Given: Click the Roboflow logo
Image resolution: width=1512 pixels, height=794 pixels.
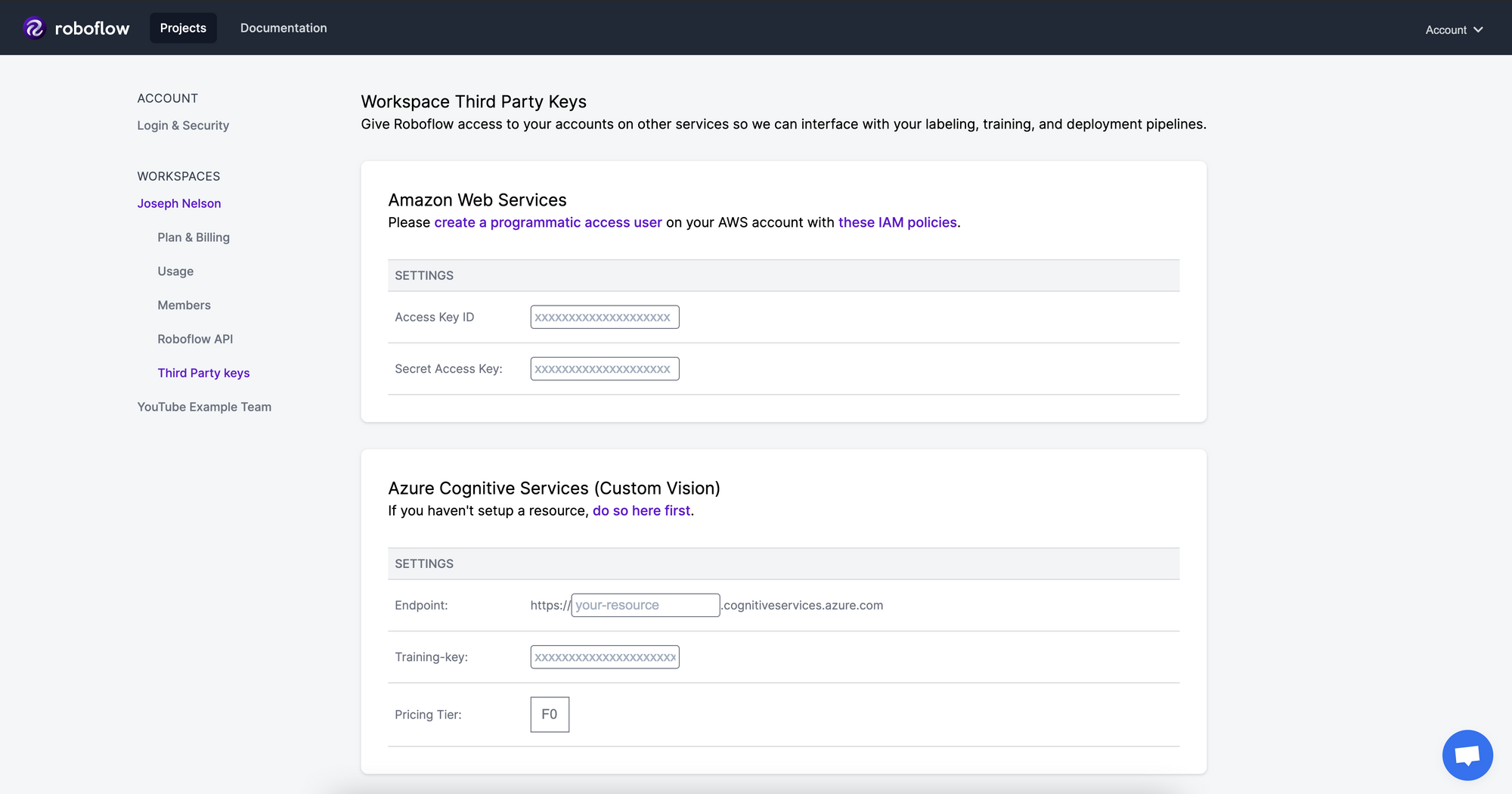Looking at the screenshot, I should tap(76, 27).
